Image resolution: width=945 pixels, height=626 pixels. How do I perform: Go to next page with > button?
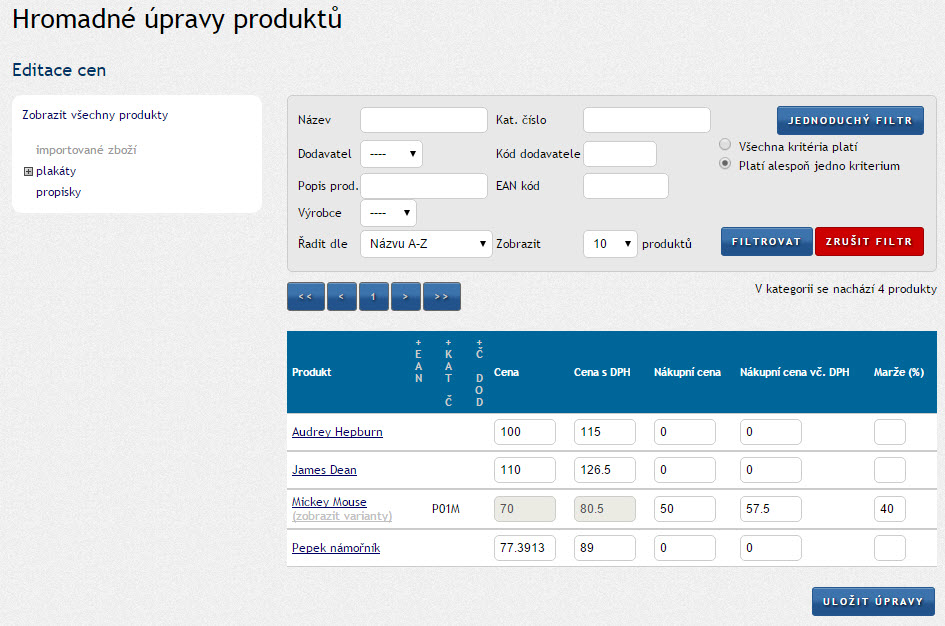coord(405,297)
